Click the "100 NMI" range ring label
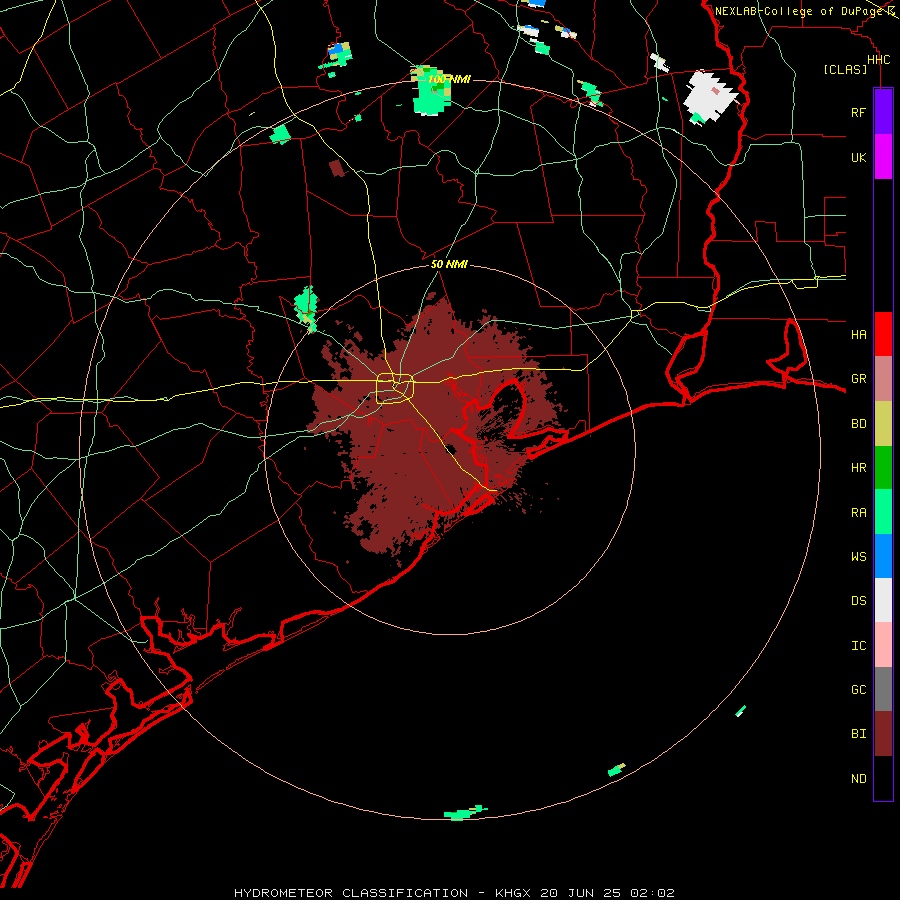This screenshot has height=900, width=900. click(x=449, y=79)
